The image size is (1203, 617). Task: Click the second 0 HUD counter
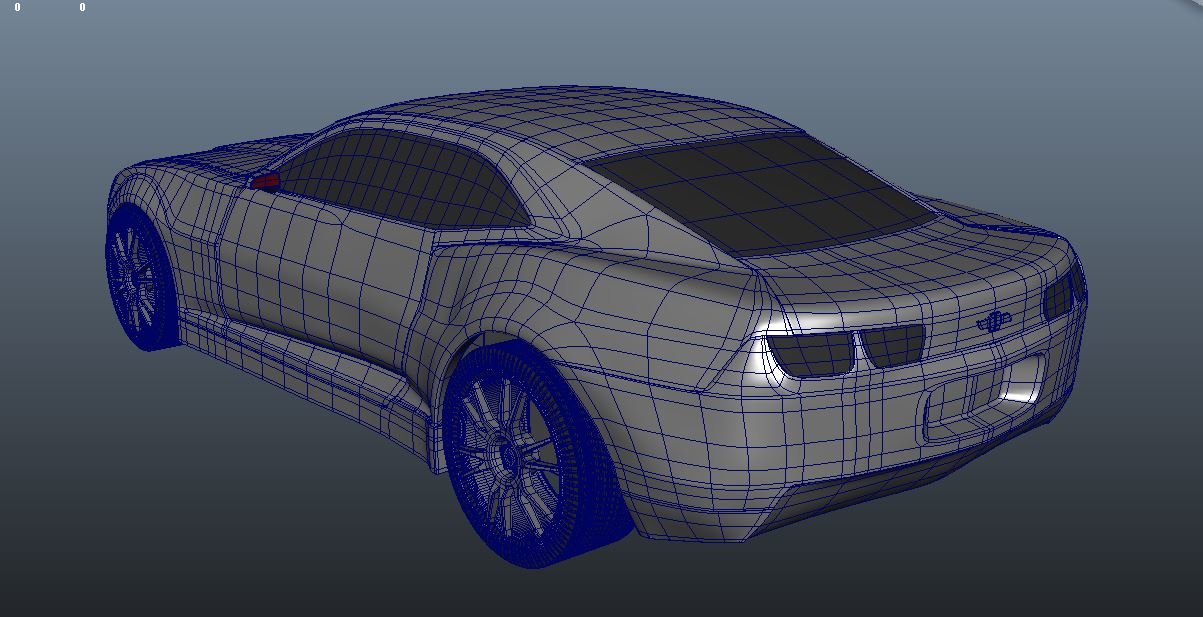[x=82, y=7]
